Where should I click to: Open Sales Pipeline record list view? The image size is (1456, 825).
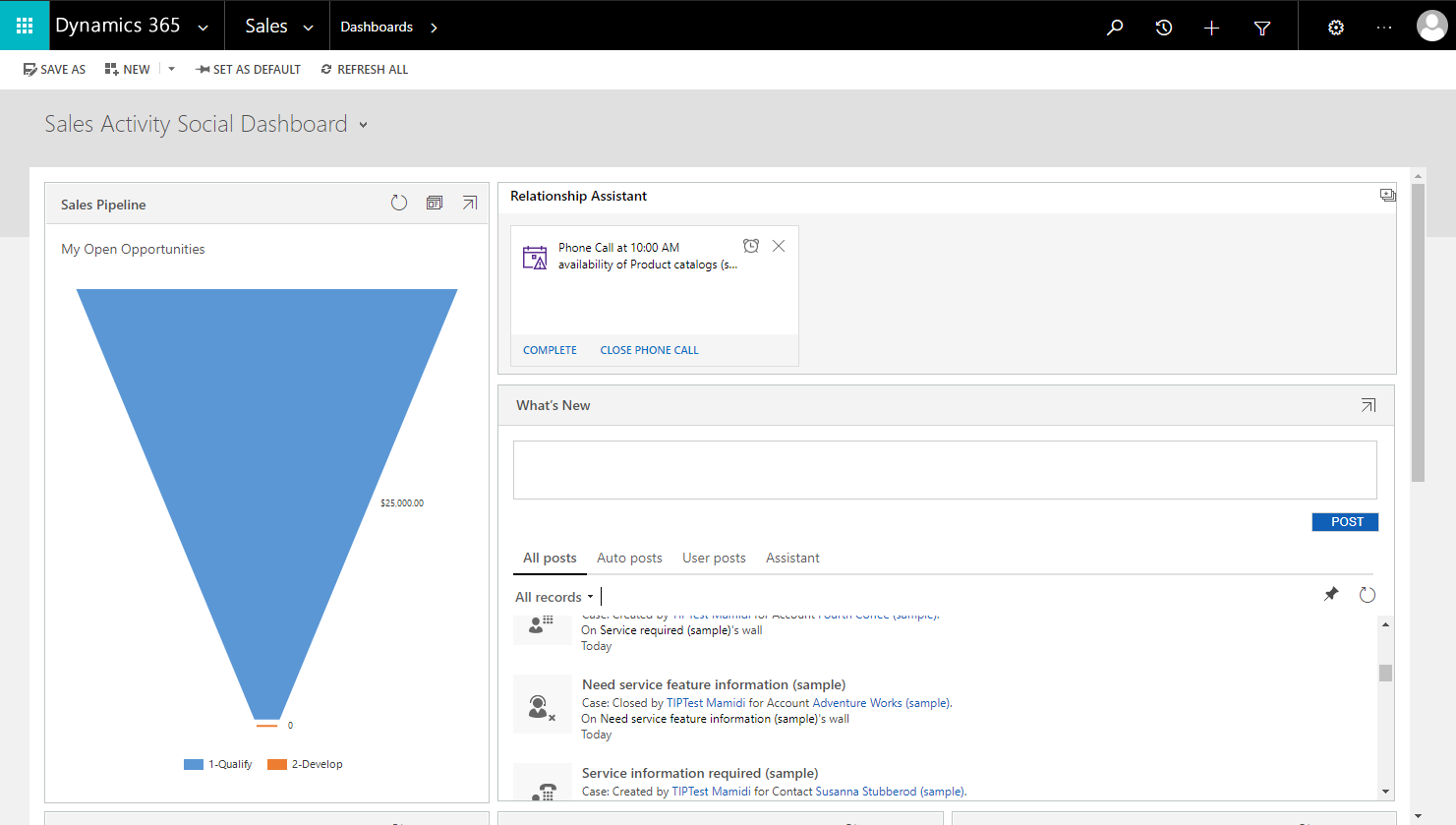[x=435, y=202]
